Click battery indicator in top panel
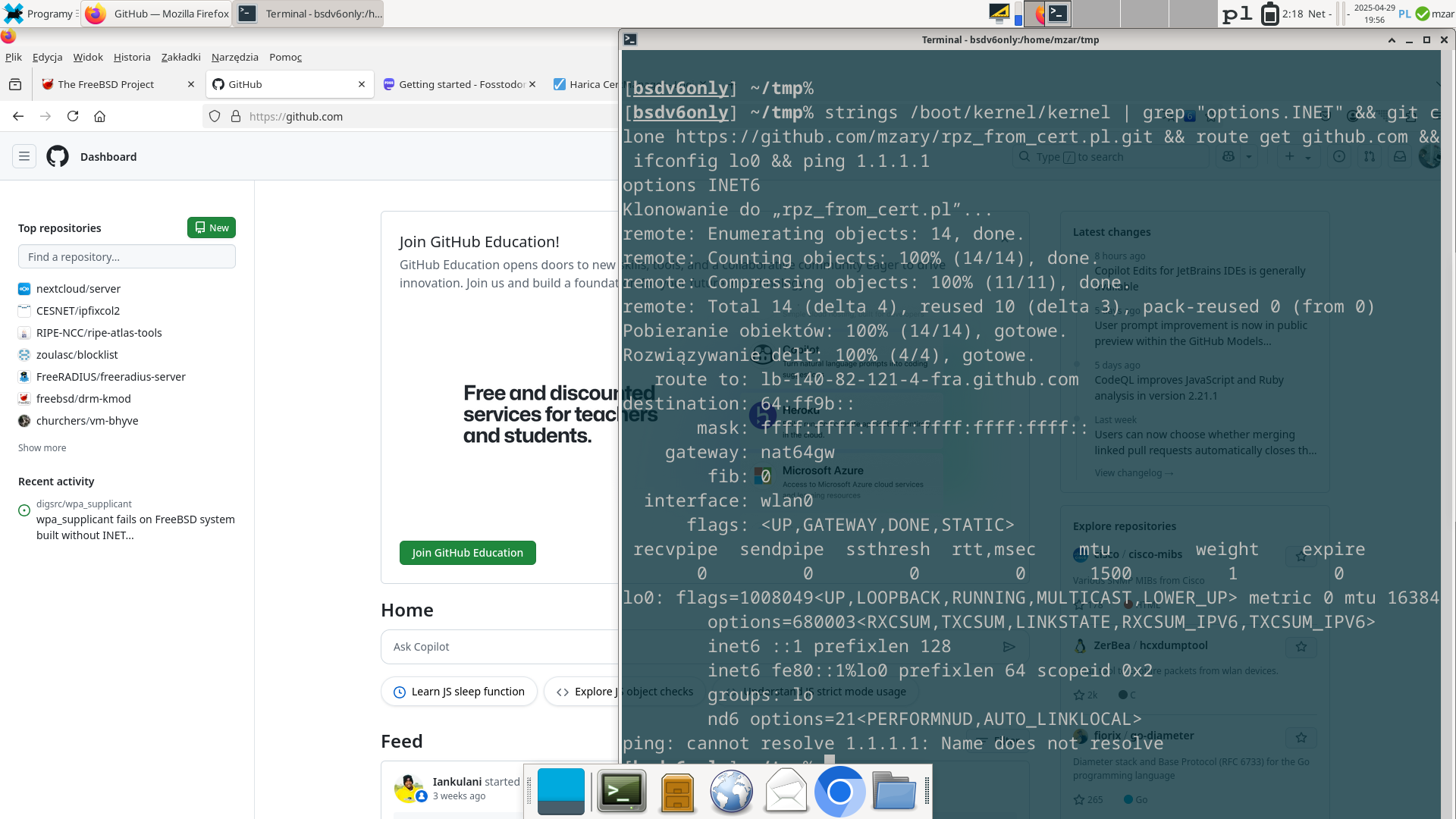1456x819 pixels. 1269,14
